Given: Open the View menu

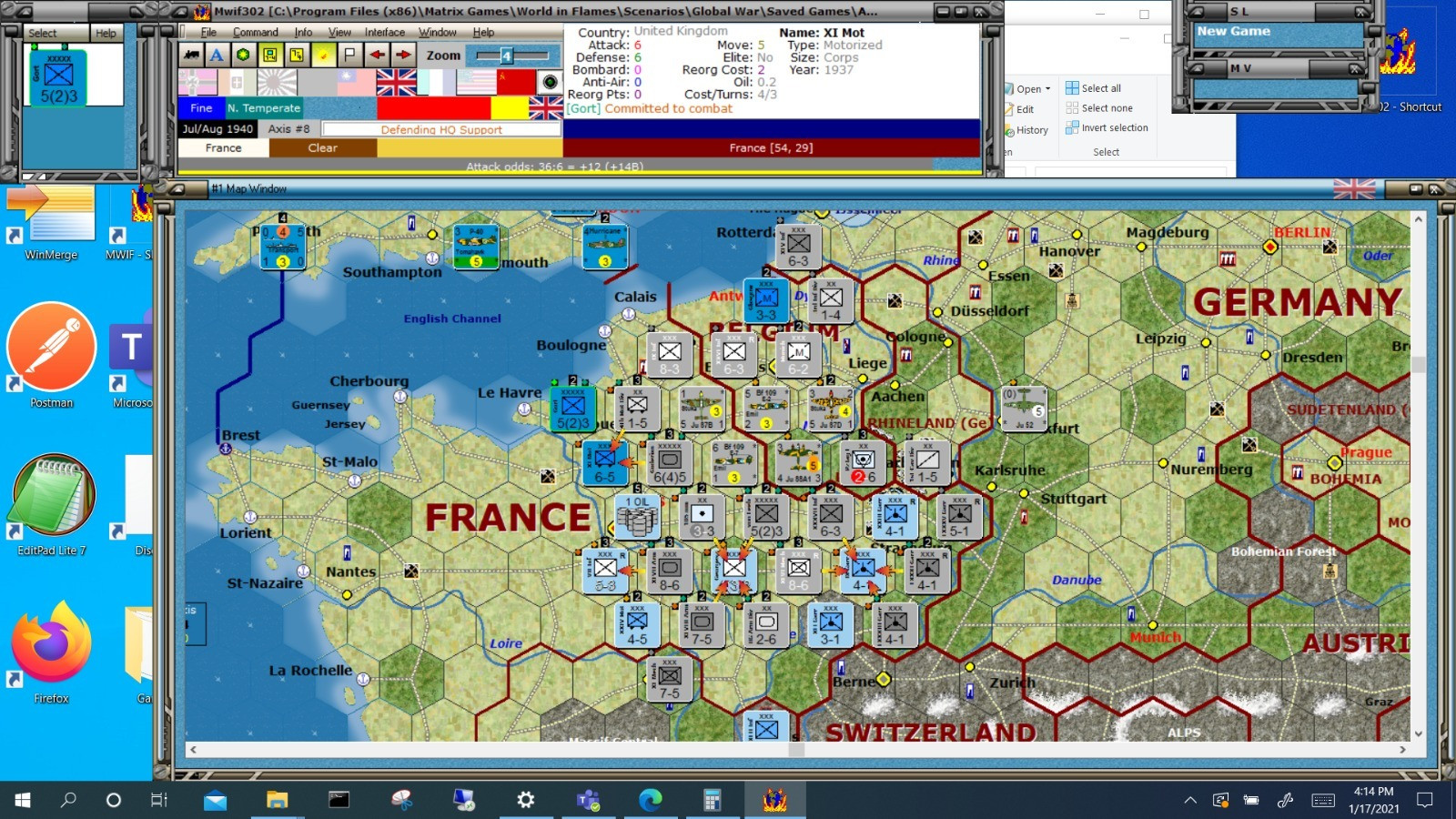Looking at the screenshot, I should coord(339,32).
